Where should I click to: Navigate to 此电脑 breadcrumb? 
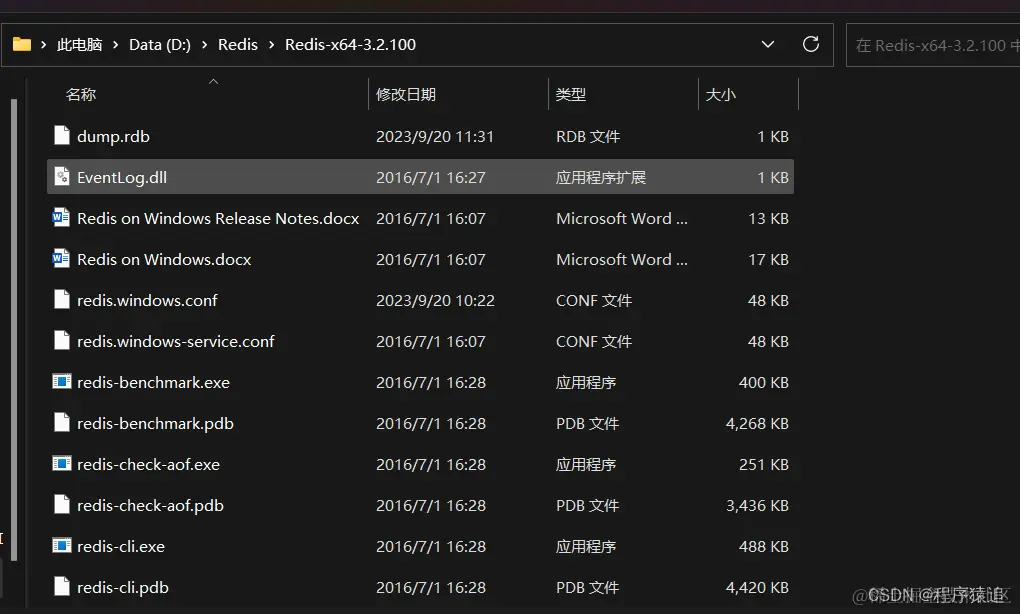point(79,45)
